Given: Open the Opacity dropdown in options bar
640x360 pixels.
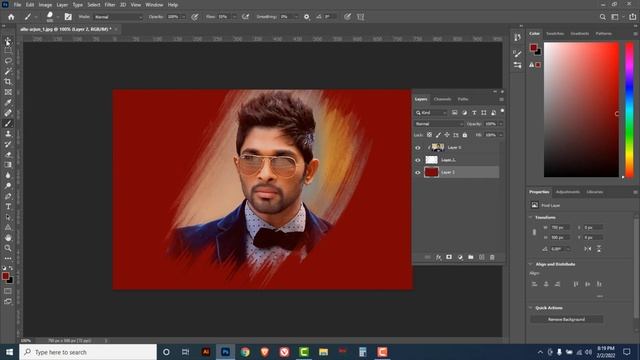Looking at the screenshot, I should pyautogui.click(x=183, y=17).
